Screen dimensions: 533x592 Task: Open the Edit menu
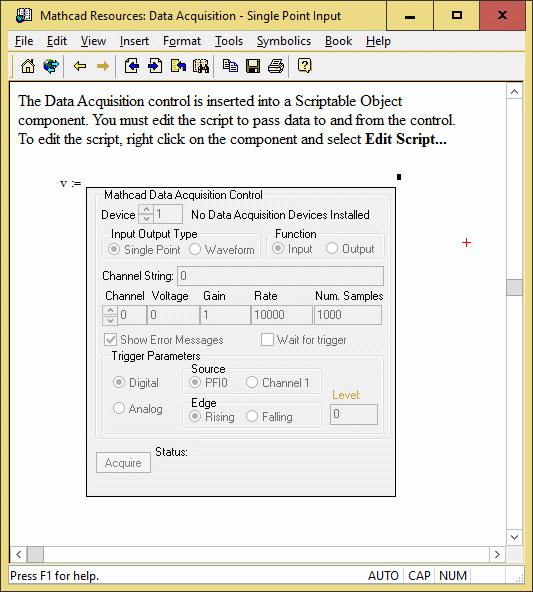click(57, 41)
